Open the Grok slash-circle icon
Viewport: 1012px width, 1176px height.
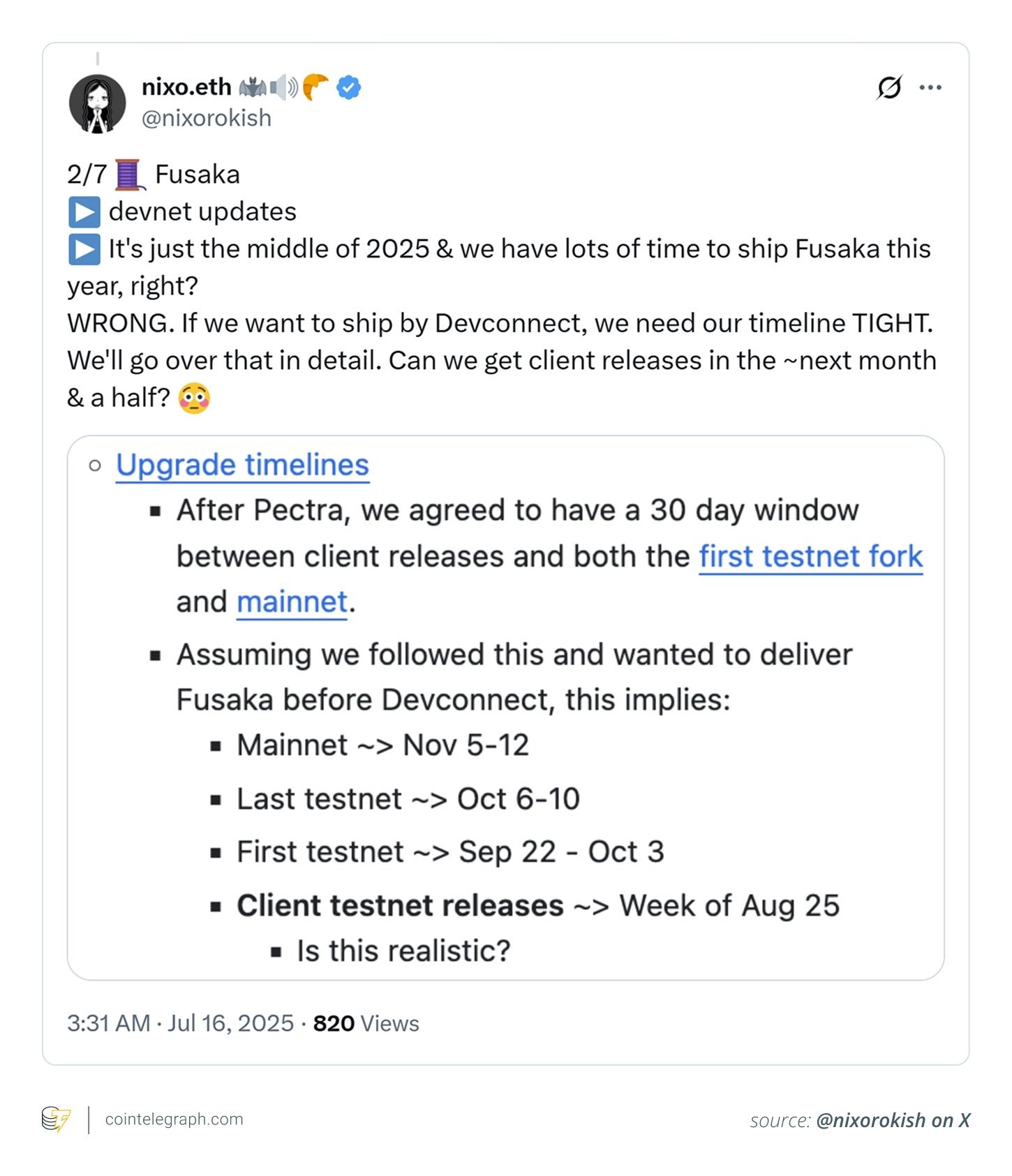click(x=889, y=88)
